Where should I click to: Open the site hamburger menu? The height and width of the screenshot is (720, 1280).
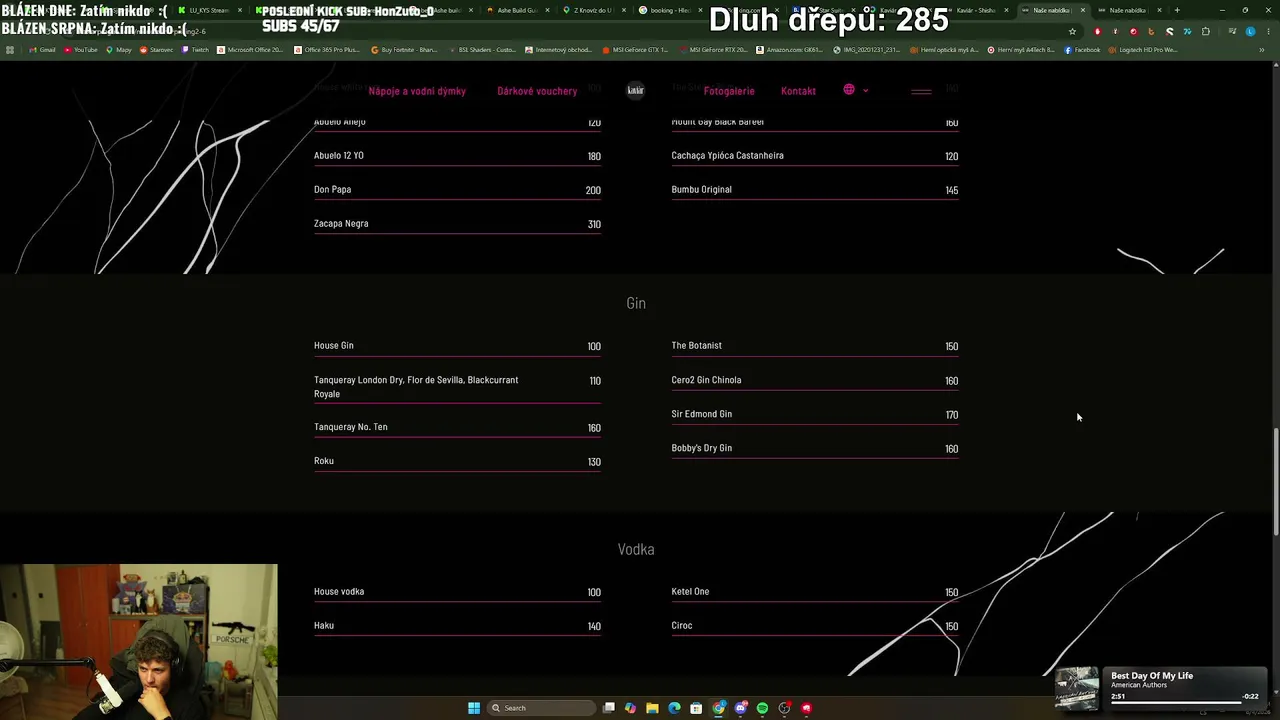point(921,91)
